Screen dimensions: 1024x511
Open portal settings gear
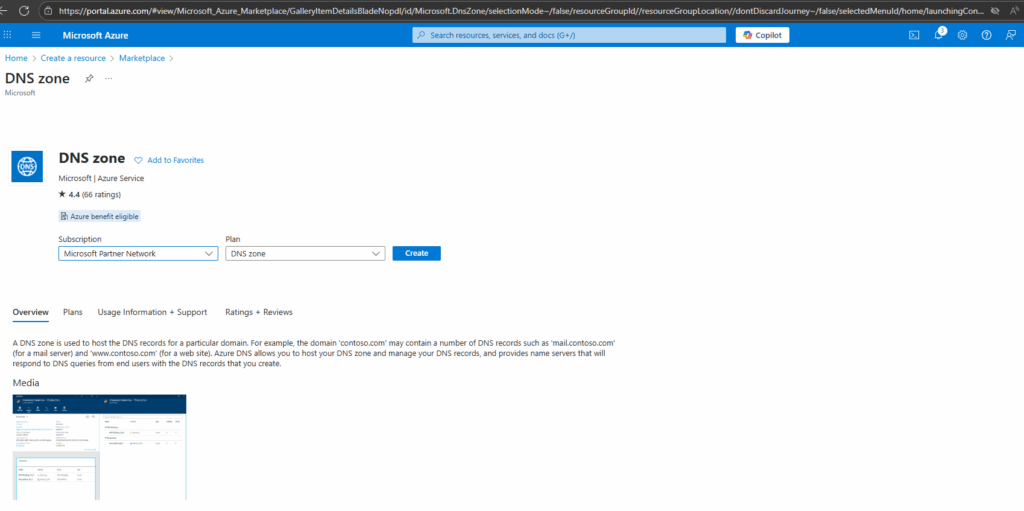tap(962, 35)
